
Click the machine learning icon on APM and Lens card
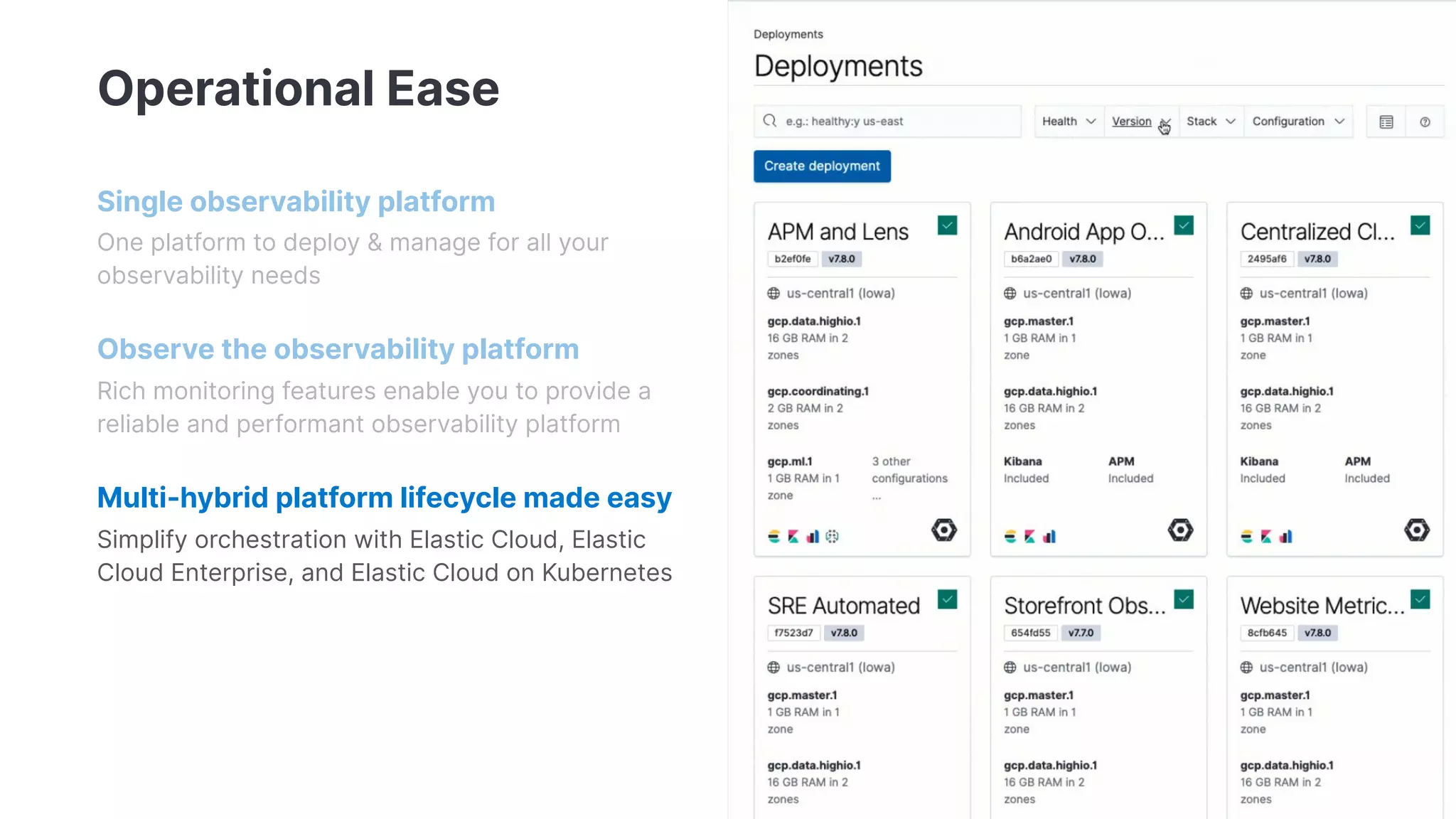833,537
